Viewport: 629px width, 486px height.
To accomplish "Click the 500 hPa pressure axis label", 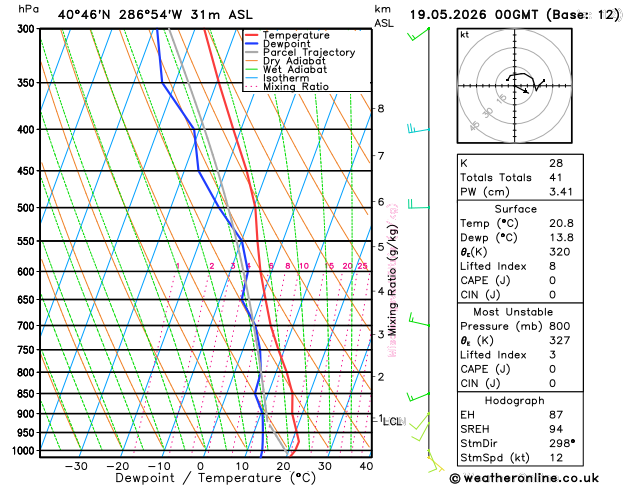I will [28, 208].
